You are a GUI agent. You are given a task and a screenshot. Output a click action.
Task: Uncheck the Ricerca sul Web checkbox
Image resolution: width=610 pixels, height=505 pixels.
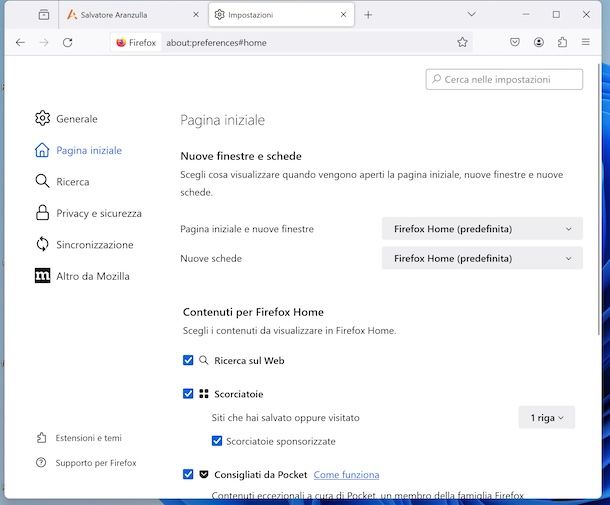tap(188, 360)
